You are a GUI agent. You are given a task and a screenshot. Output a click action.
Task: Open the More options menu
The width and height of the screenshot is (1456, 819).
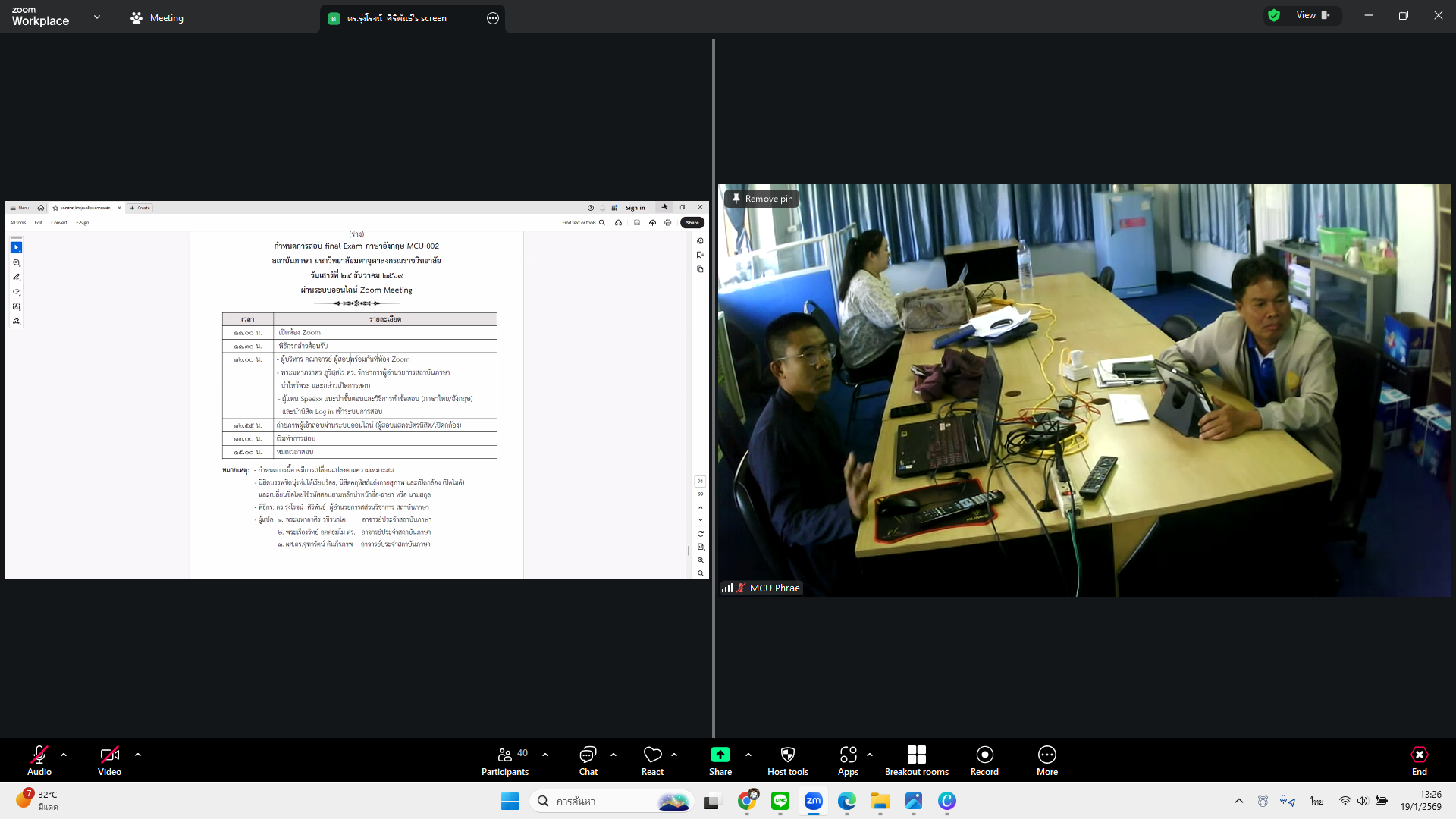(x=1046, y=760)
